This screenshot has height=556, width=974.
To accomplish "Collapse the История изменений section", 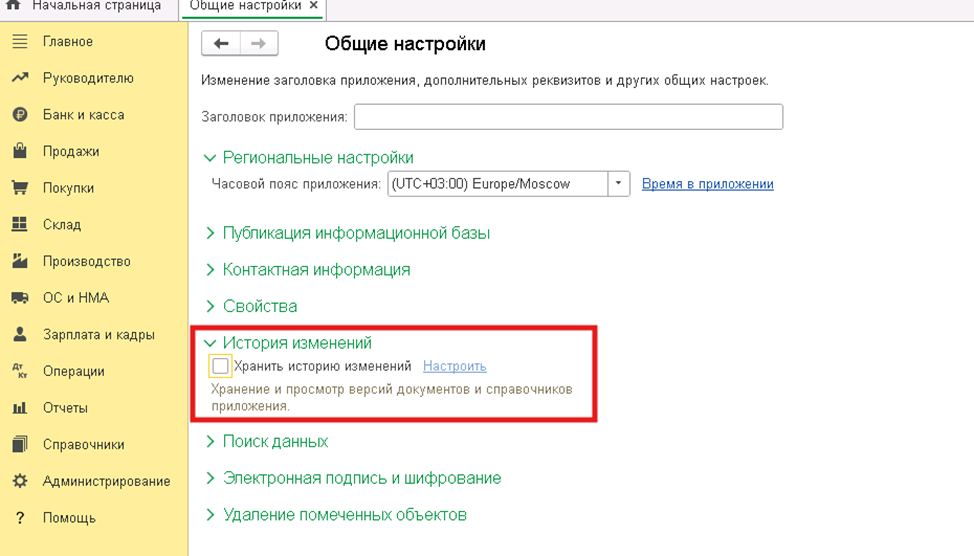I will tap(210, 343).
